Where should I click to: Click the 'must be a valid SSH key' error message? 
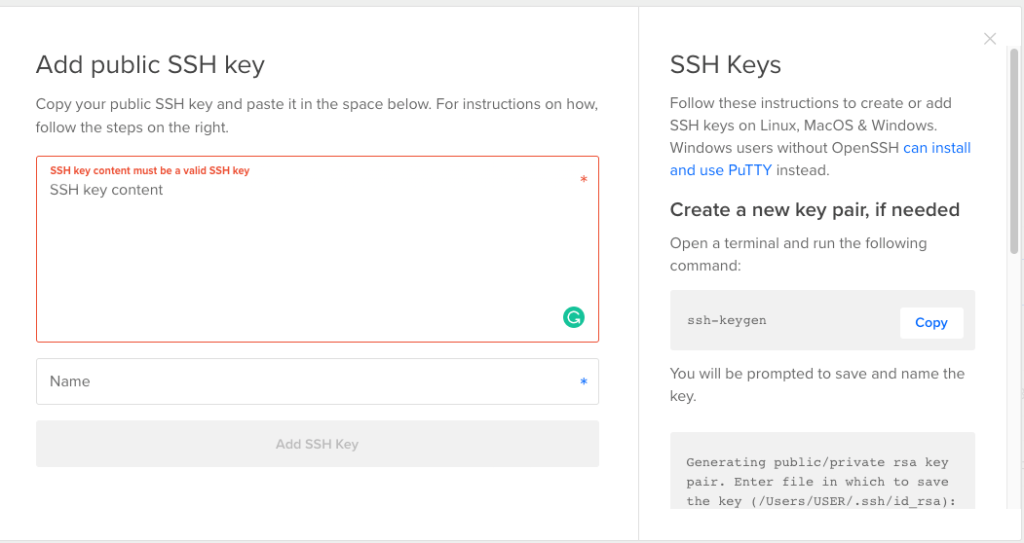[x=150, y=171]
